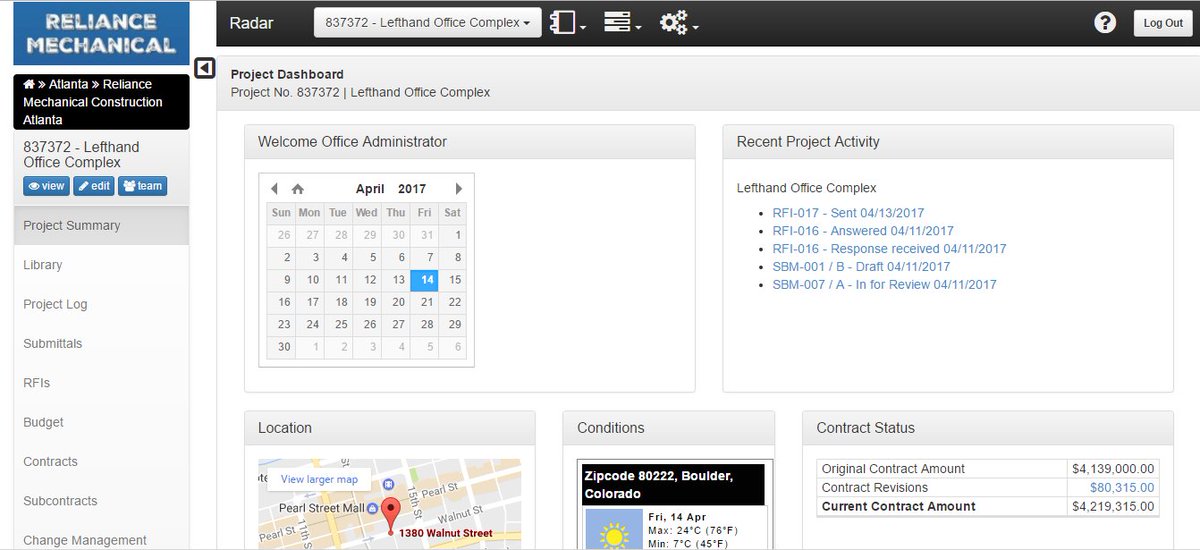
Task: Open the notebook icon dropdown in top bar
Action: click(x=568, y=23)
